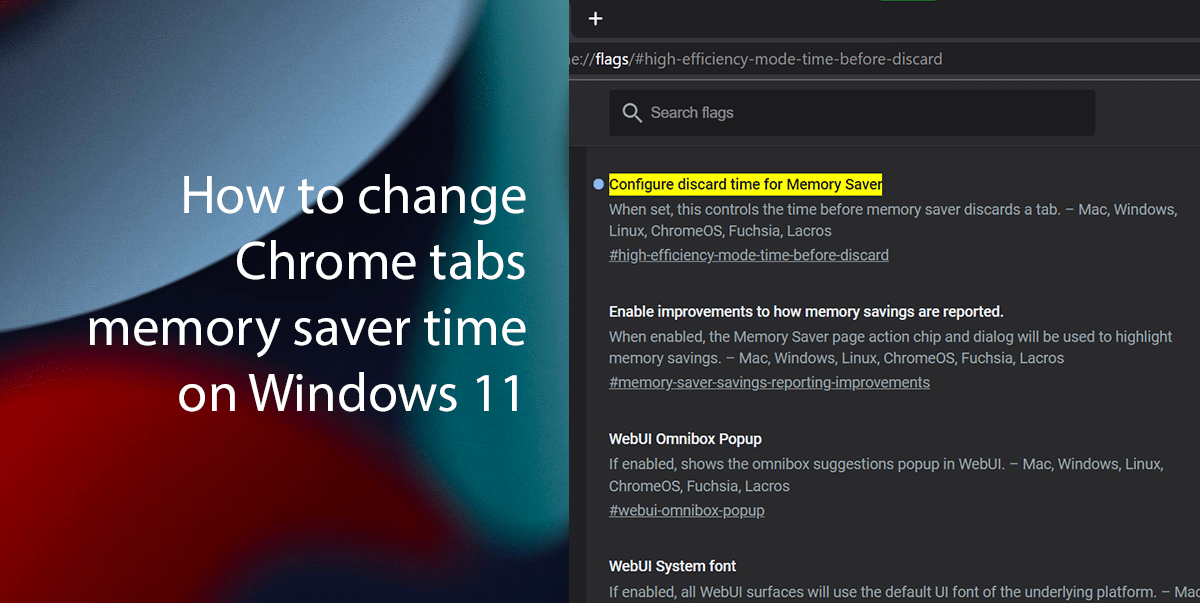Select the highlighted Configure discard time title
The width and height of the screenshot is (1200, 603).
coord(744,184)
